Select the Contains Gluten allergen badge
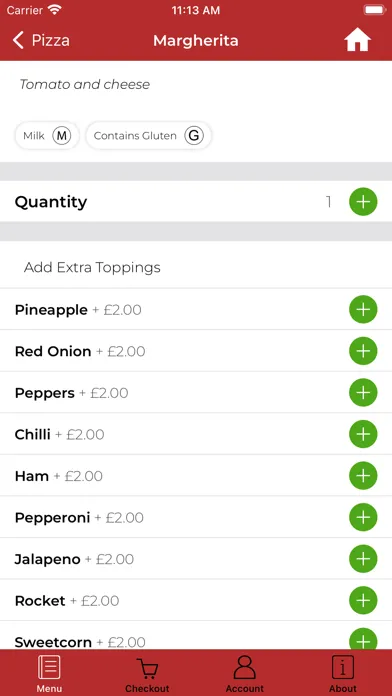The width and height of the screenshot is (392, 696). [x=149, y=136]
